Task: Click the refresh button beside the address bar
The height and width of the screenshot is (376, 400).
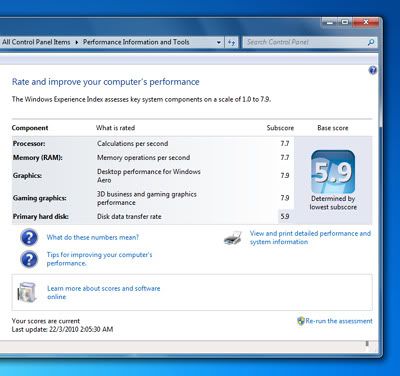Action: (231, 42)
